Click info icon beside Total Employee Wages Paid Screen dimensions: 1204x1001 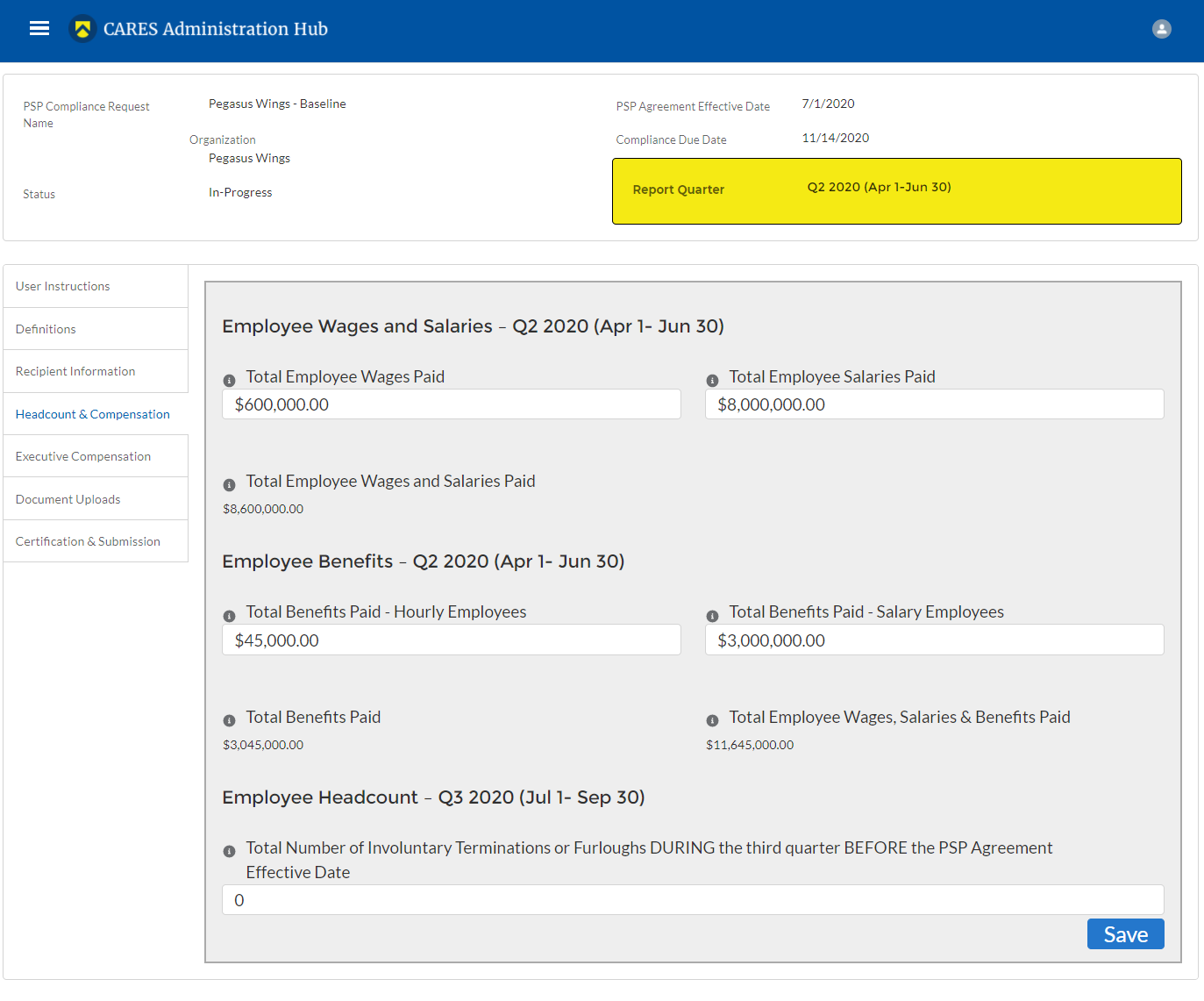[x=229, y=381]
